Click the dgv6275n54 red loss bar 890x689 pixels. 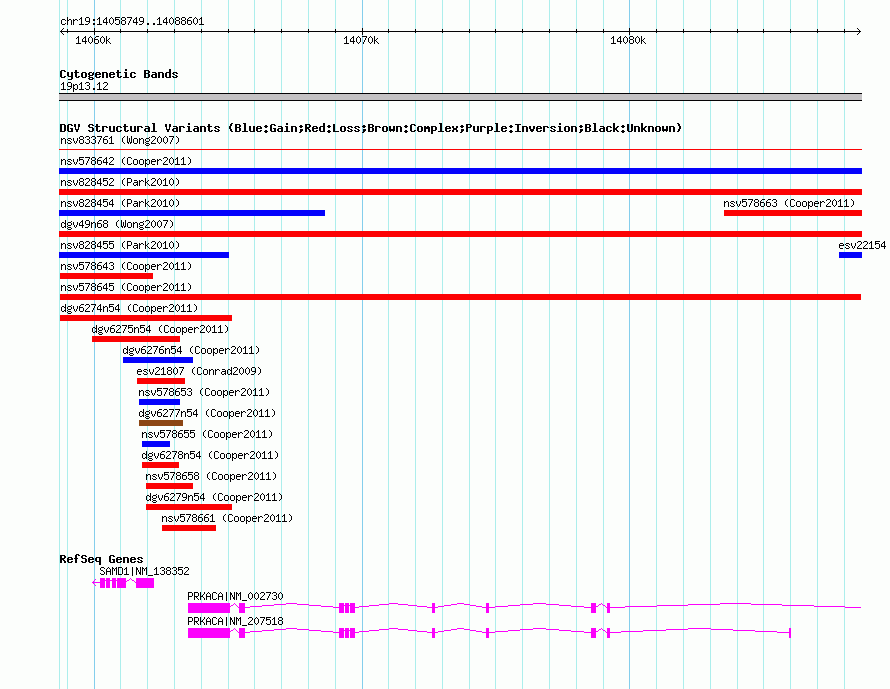[x=136, y=339]
